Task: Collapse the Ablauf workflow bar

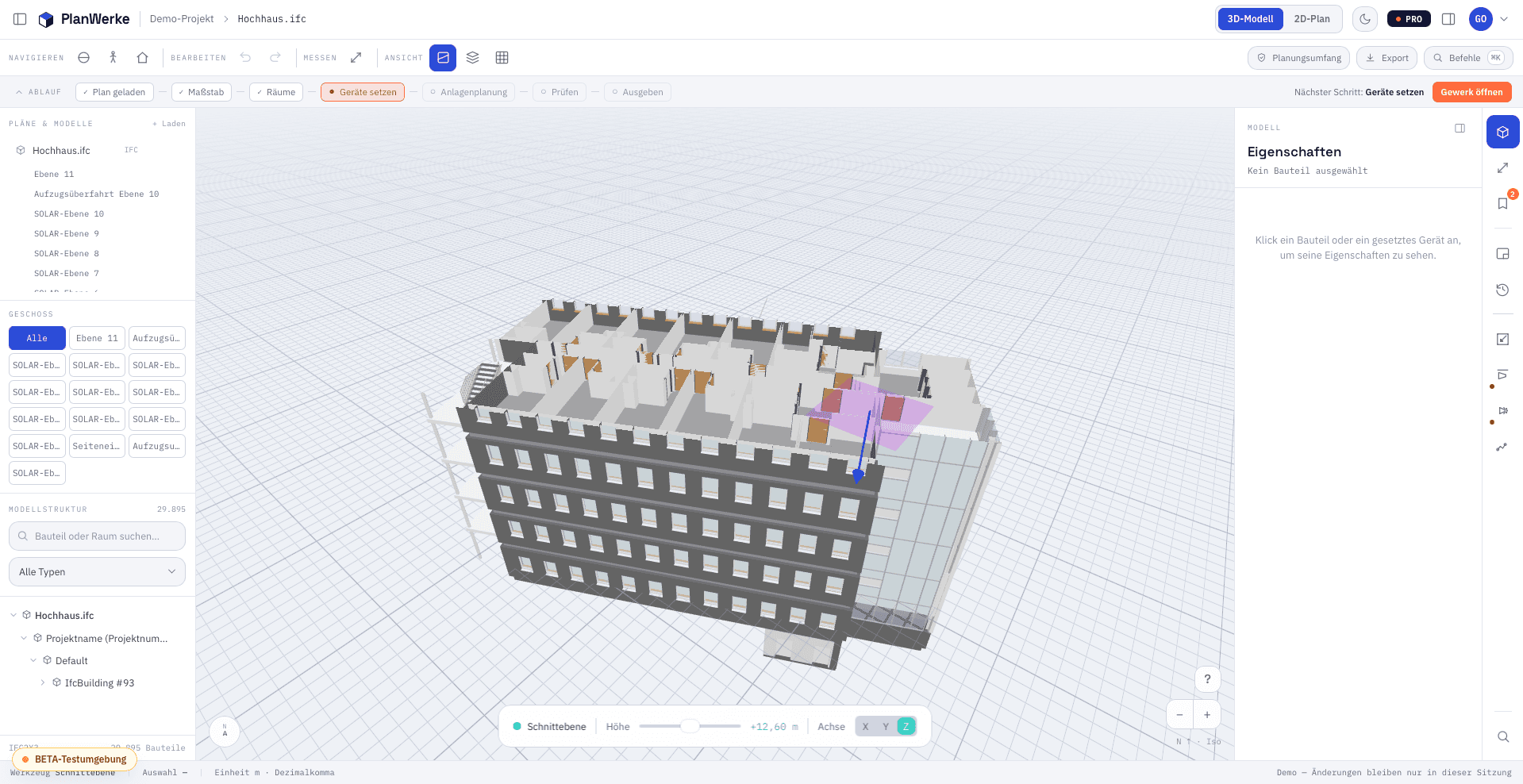Action: point(37,92)
